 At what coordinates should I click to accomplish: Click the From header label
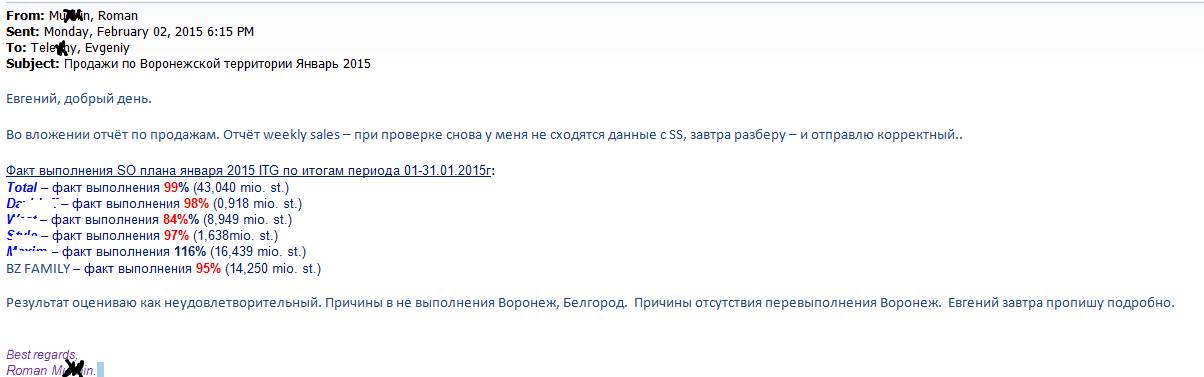point(25,16)
